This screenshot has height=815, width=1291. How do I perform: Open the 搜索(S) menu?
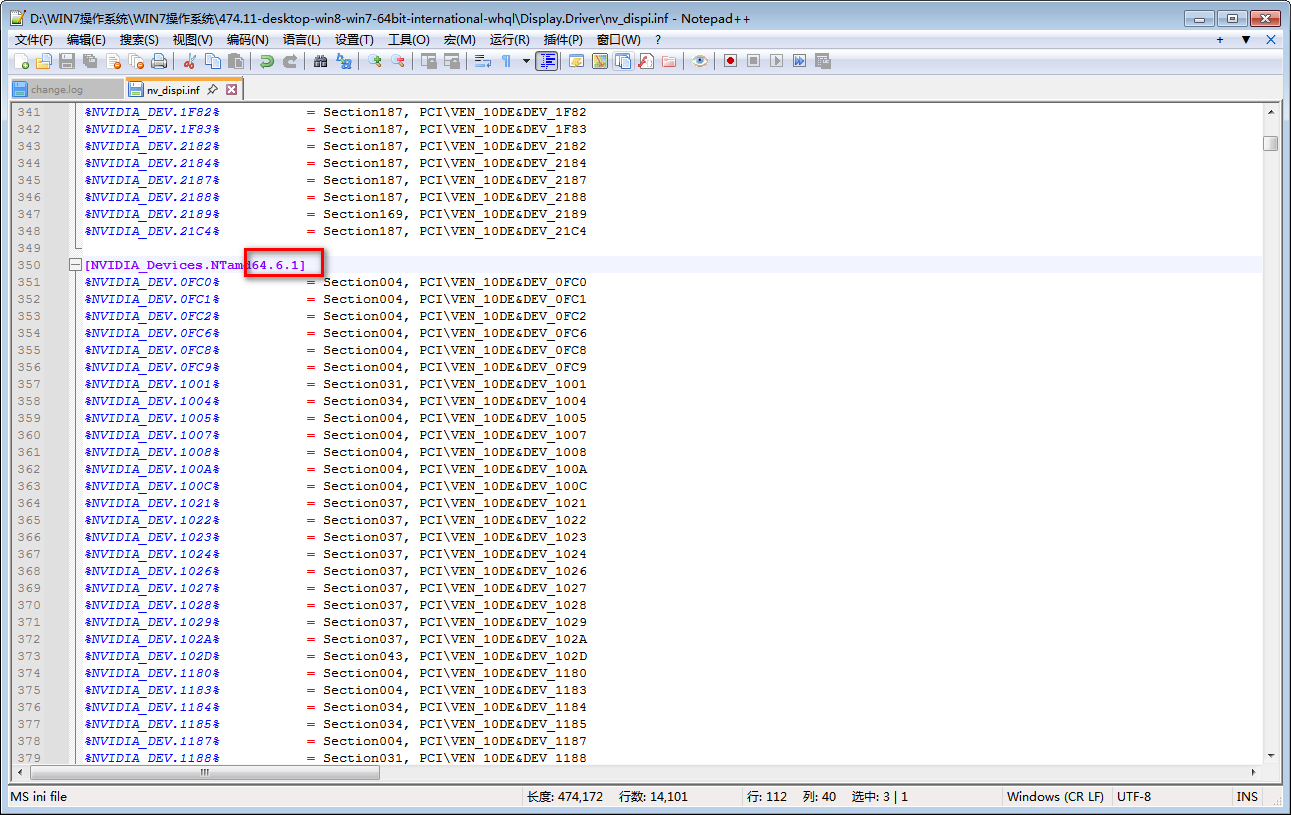[x=139, y=39]
